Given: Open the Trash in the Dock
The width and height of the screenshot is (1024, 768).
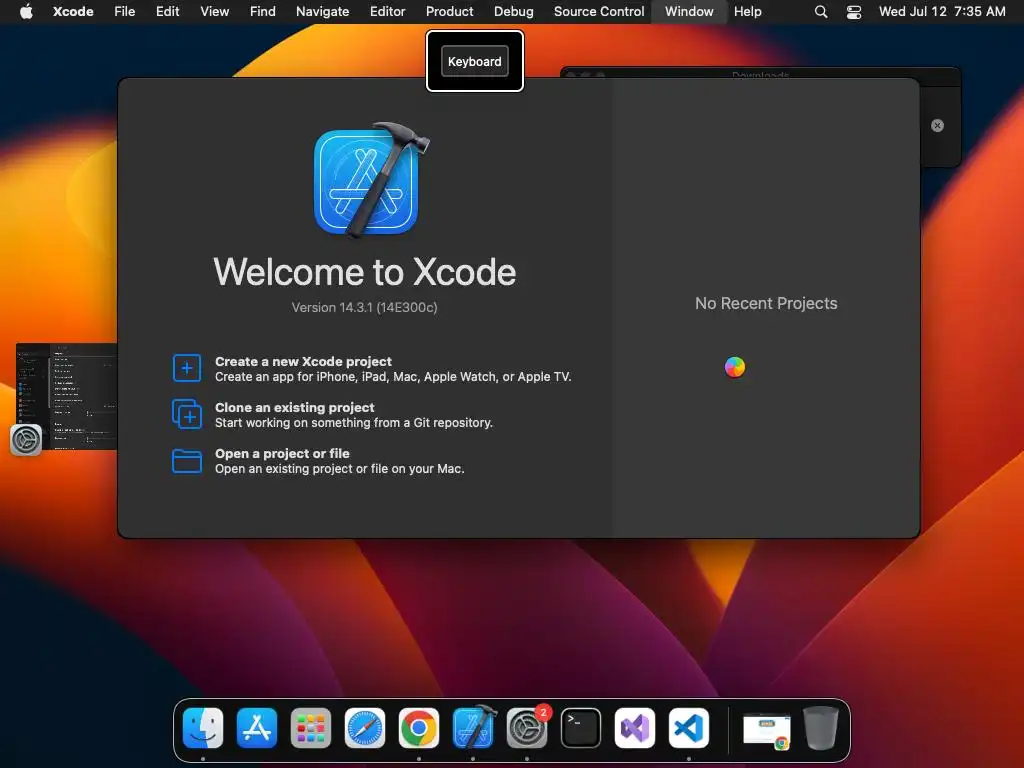Looking at the screenshot, I should [x=821, y=728].
